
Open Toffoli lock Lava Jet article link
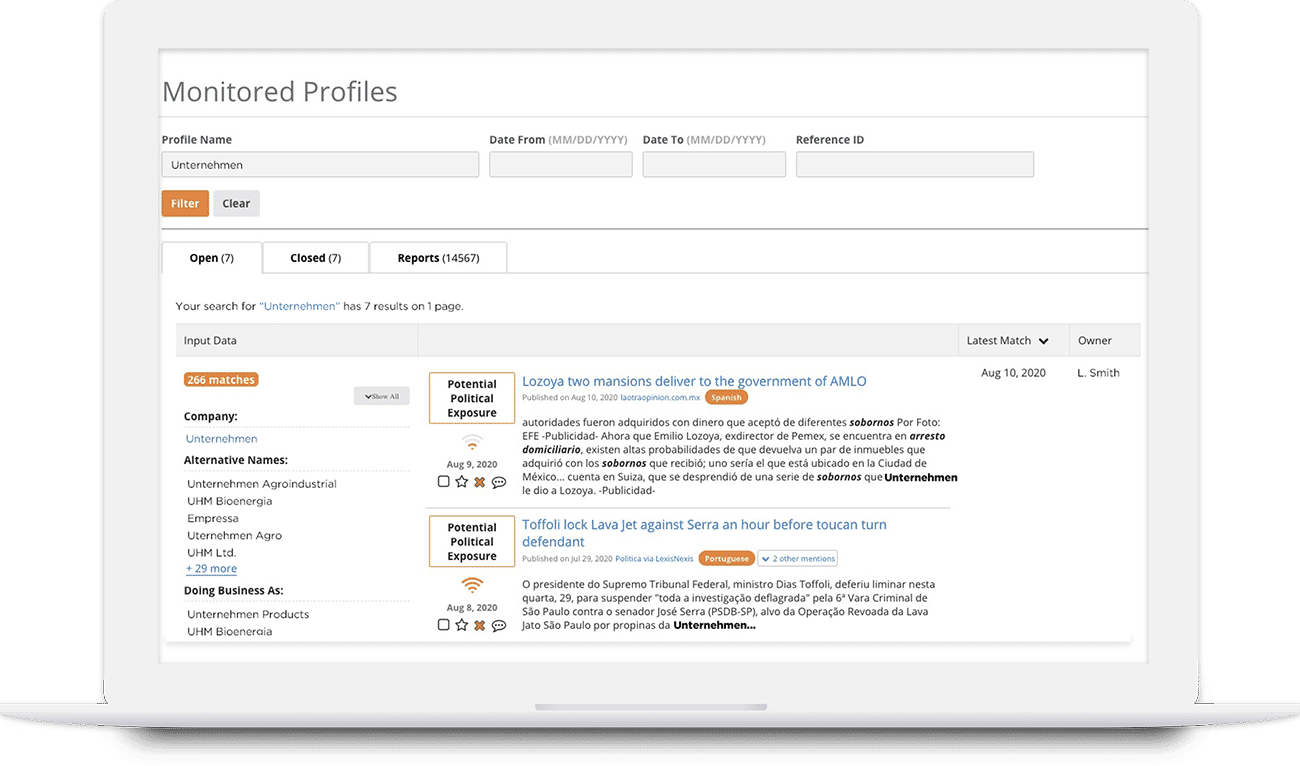pyautogui.click(x=704, y=533)
